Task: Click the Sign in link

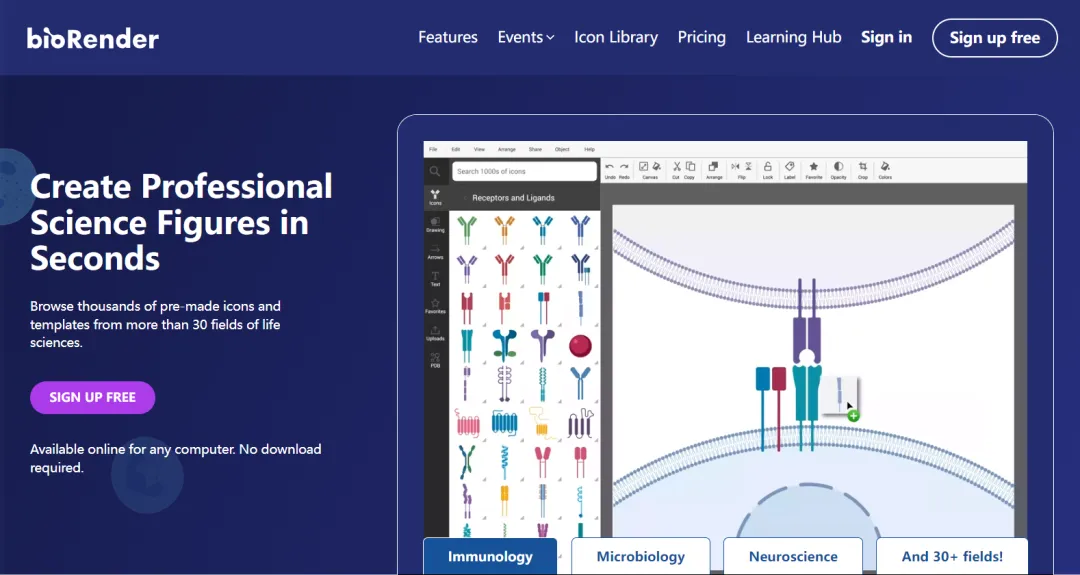Action: [x=886, y=37]
